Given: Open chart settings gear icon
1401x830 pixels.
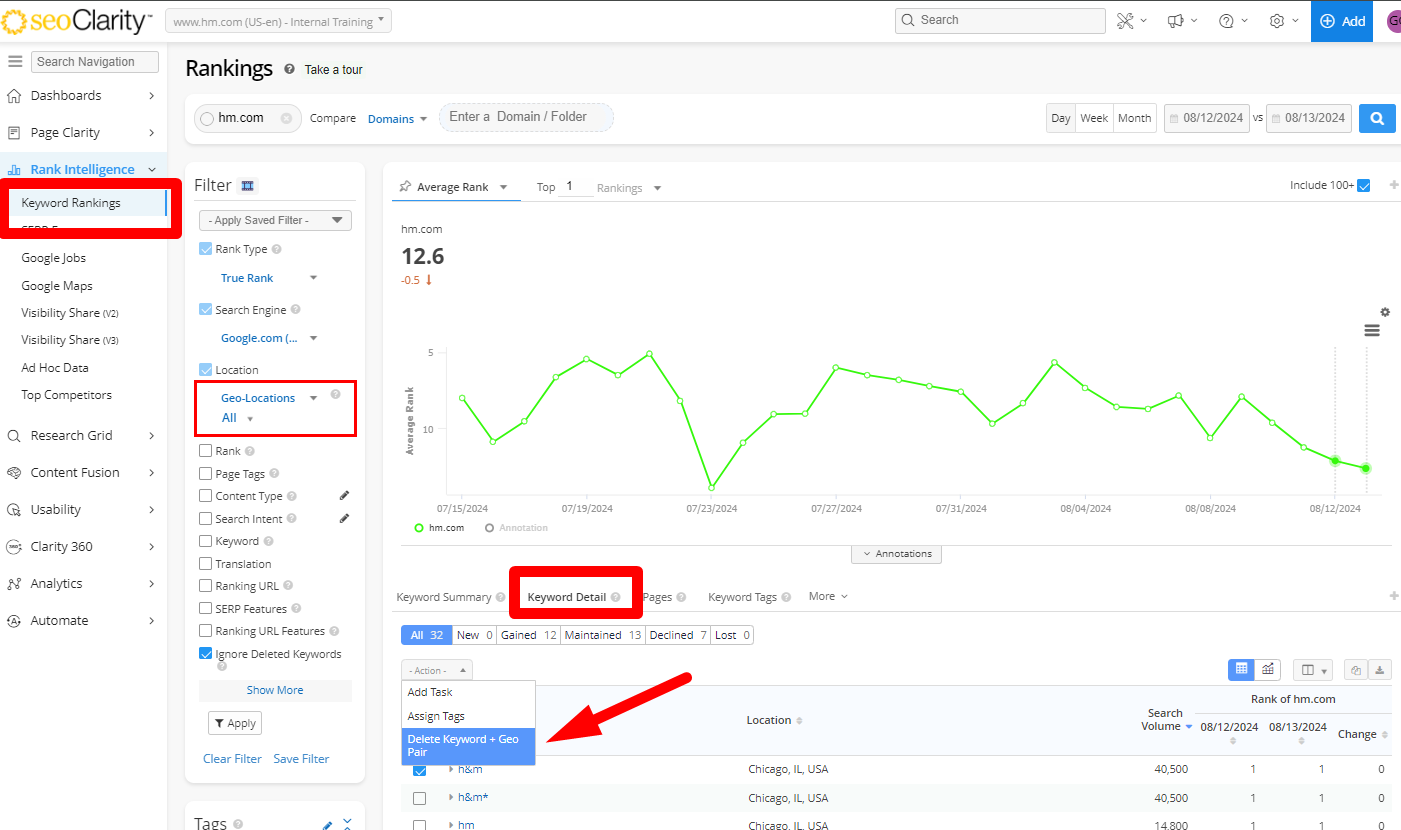Looking at the screenshot, I should coord(1385,313).
